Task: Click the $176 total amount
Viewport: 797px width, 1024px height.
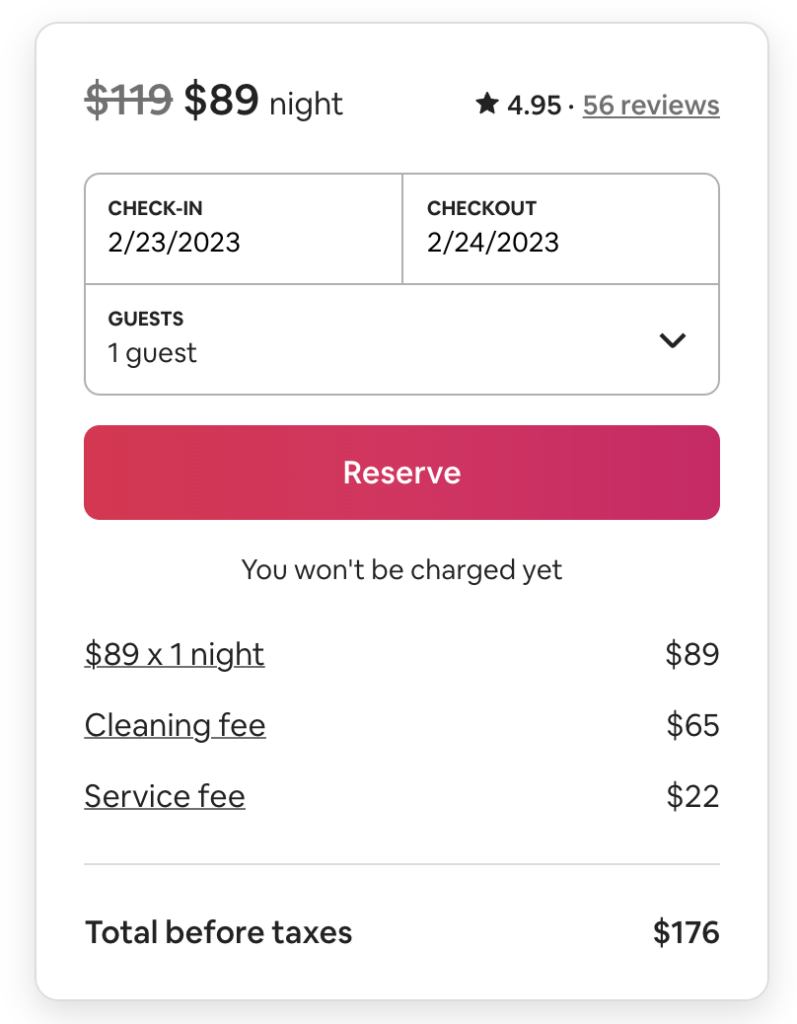Action: [686, 932]
